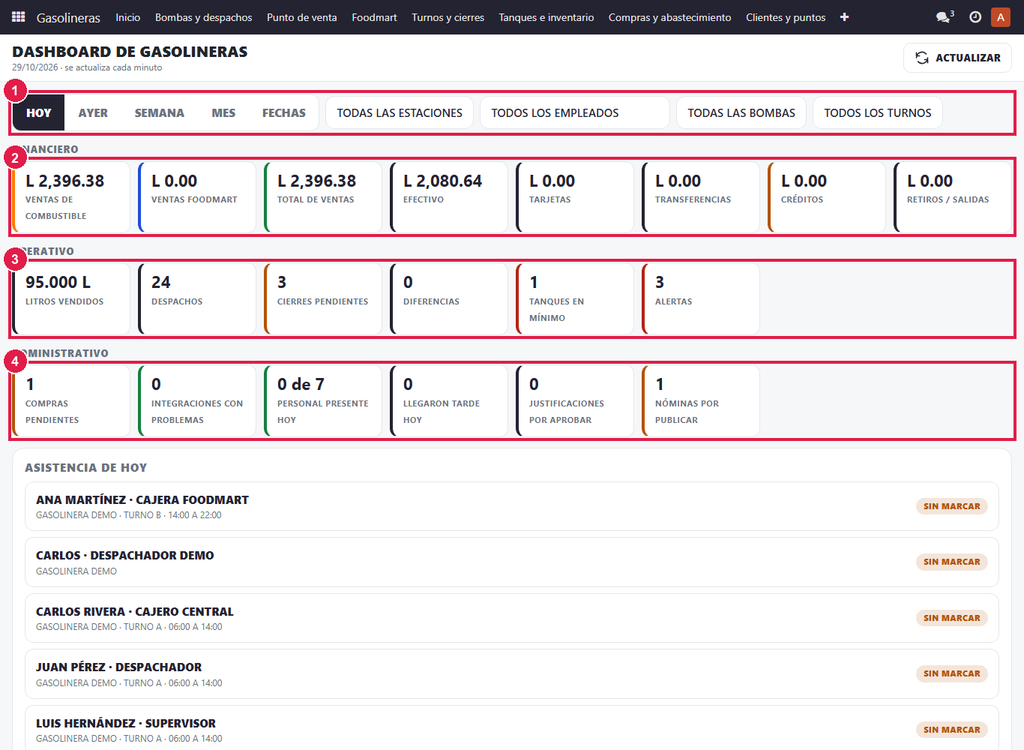Open the TANQUES EN MÍNIMO card

(575, 299)
